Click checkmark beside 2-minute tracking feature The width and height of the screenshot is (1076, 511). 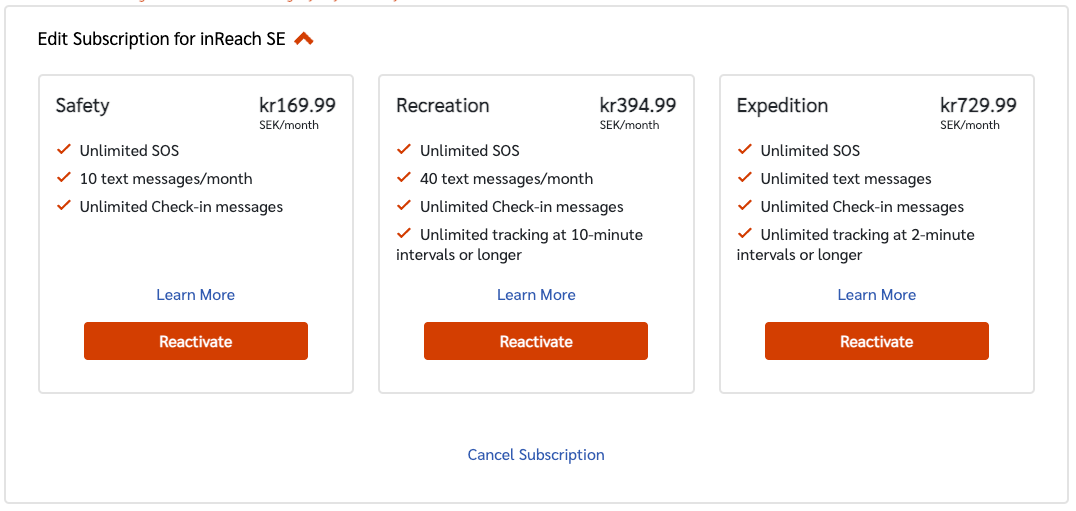point(745,234)
